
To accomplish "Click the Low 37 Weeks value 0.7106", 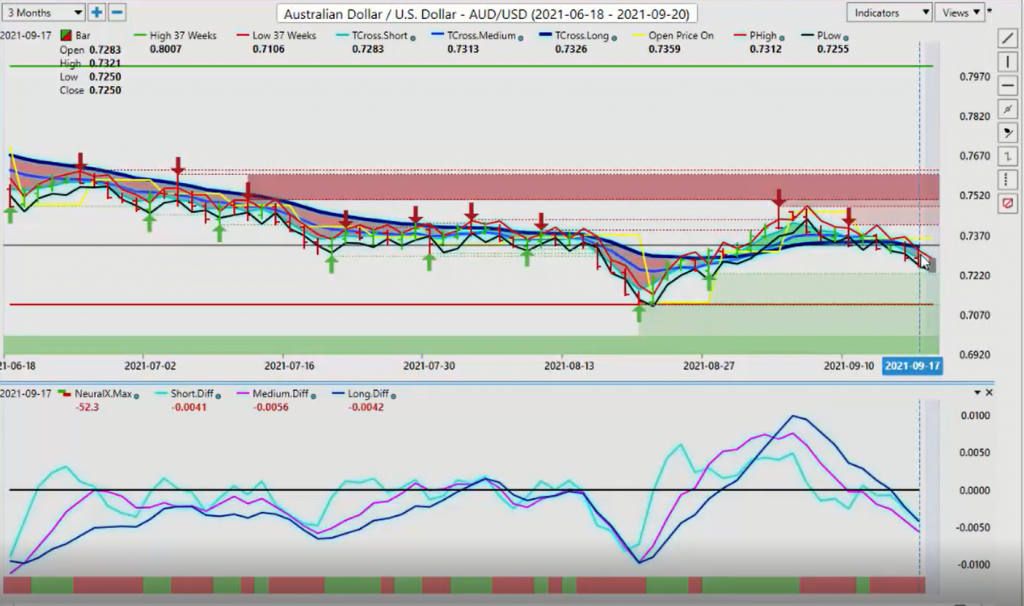I will click(268, 49).
